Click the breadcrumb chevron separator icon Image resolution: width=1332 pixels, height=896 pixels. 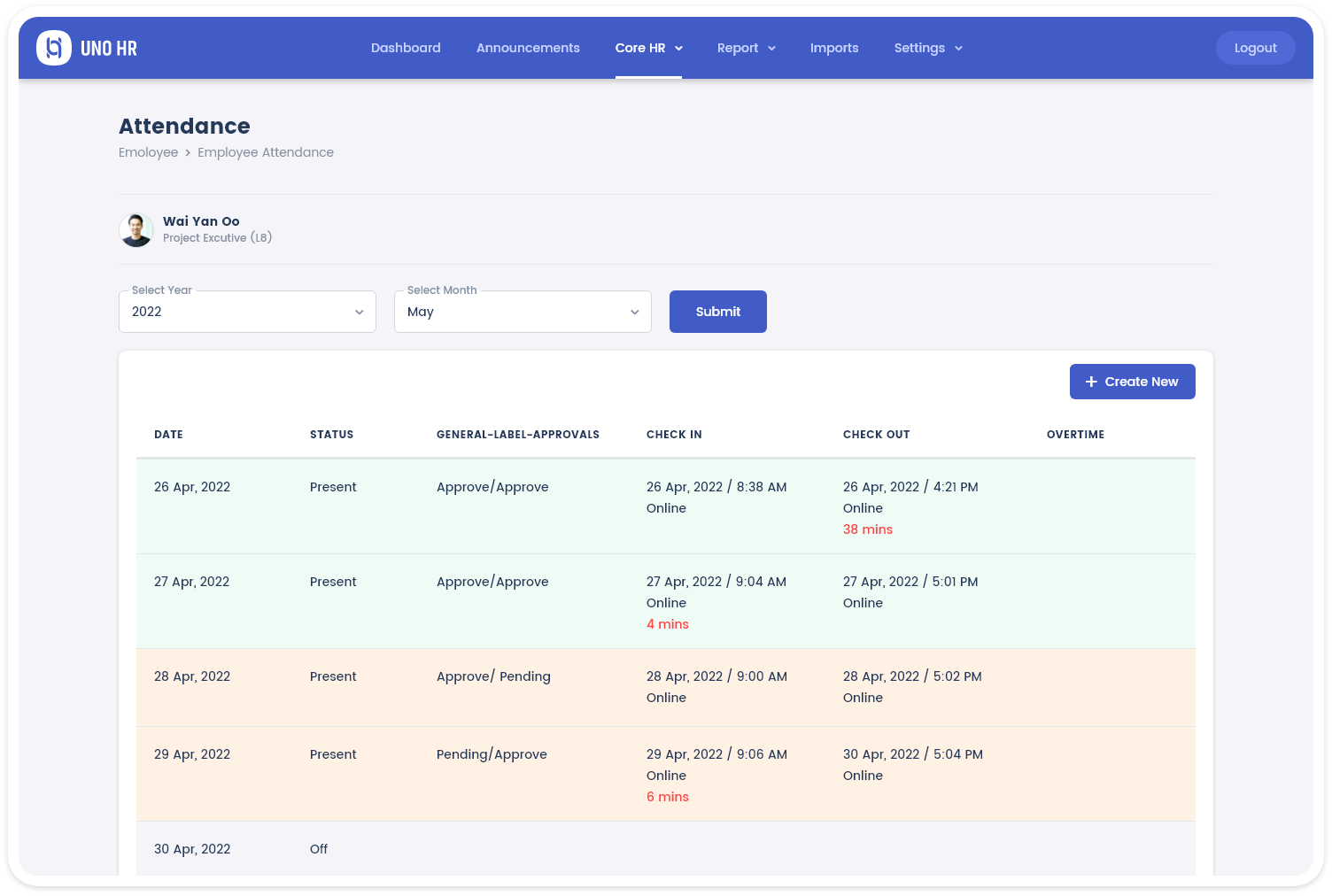(x=188, y=153)
